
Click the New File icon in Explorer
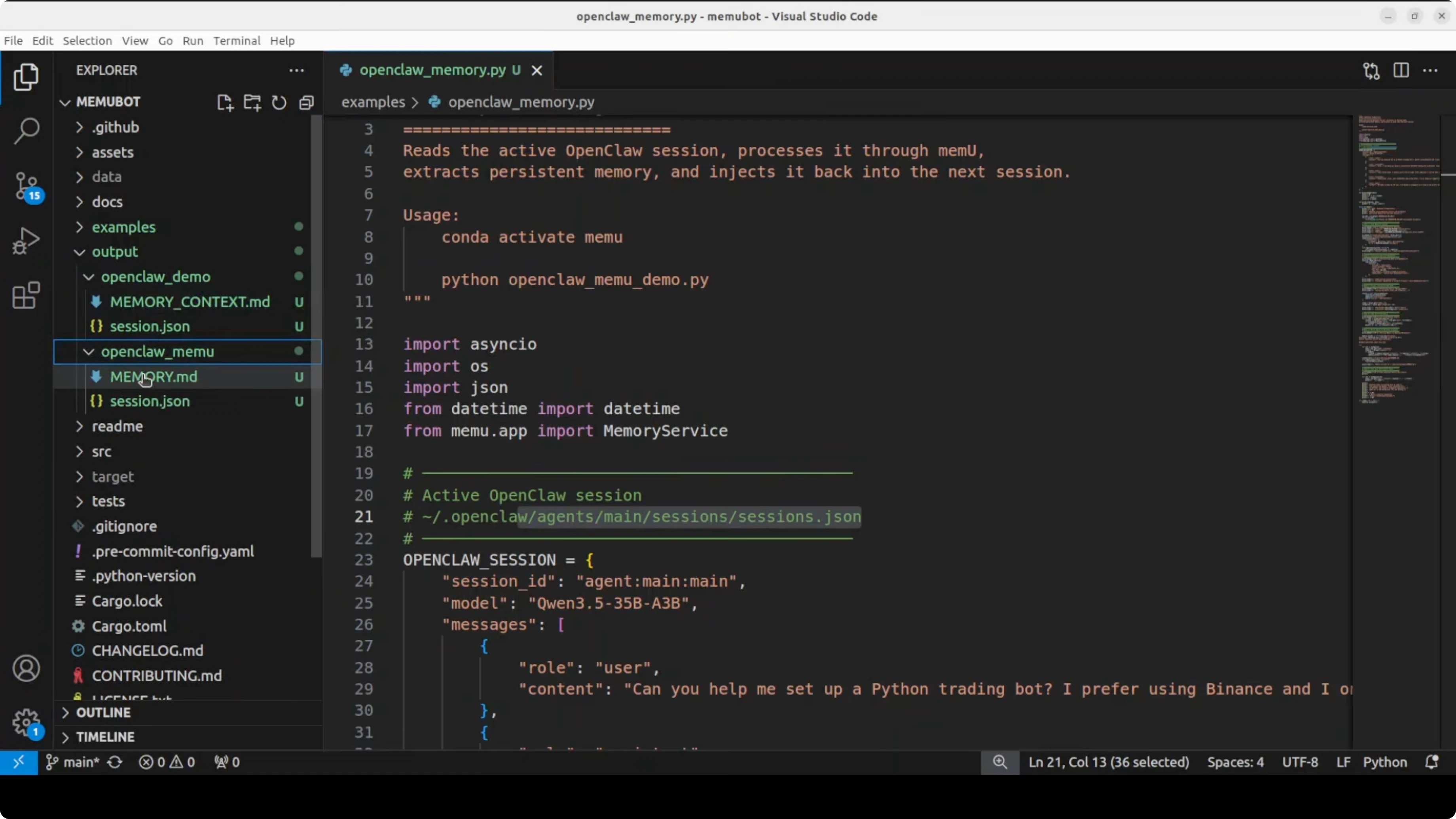[x=225, y=102]
